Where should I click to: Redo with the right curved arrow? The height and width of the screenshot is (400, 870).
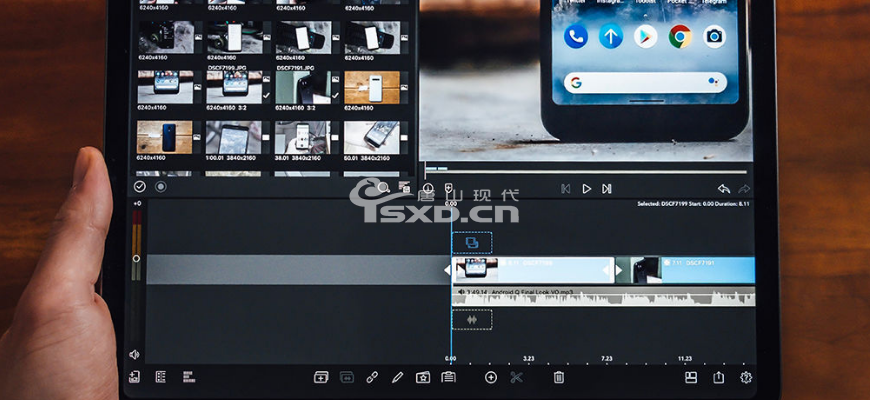(744, 189)
